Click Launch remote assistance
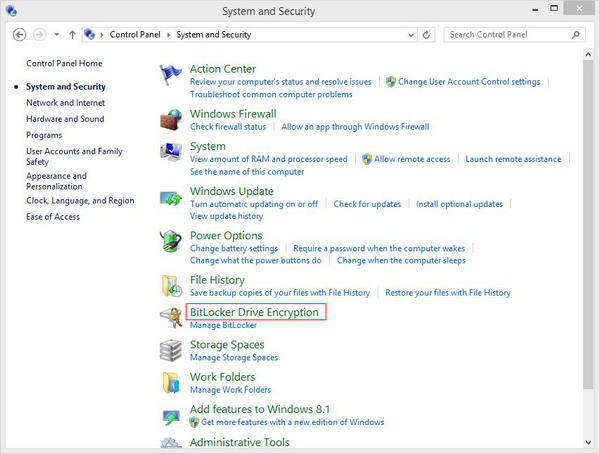 (513, 159)
